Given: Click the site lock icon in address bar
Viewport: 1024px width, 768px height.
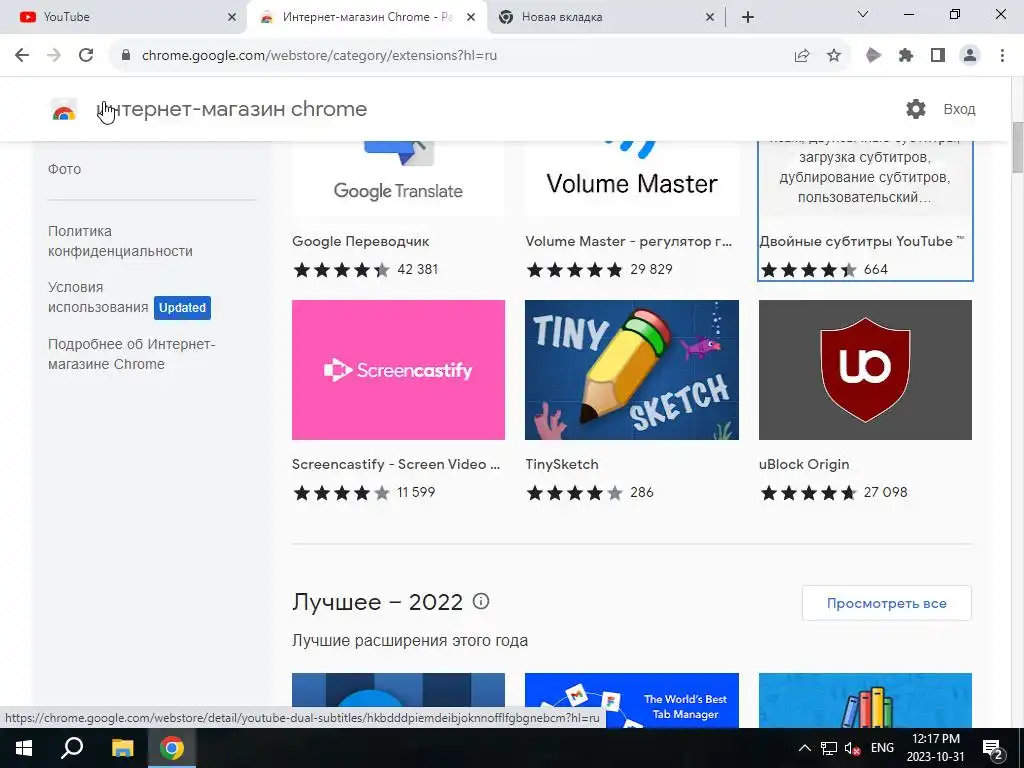Looking at the screenshot, I should [126, 56].
